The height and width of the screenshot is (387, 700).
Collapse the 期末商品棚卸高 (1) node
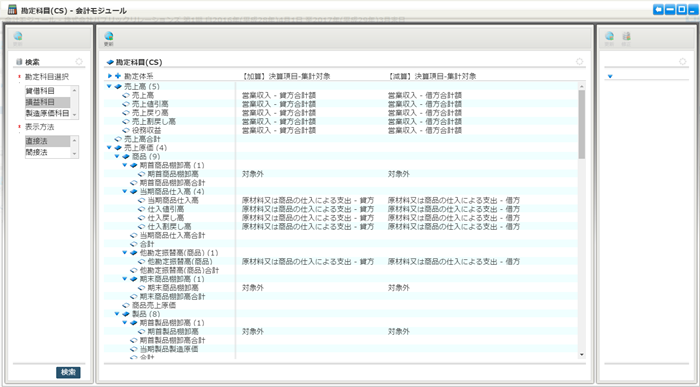pos(125,279)
